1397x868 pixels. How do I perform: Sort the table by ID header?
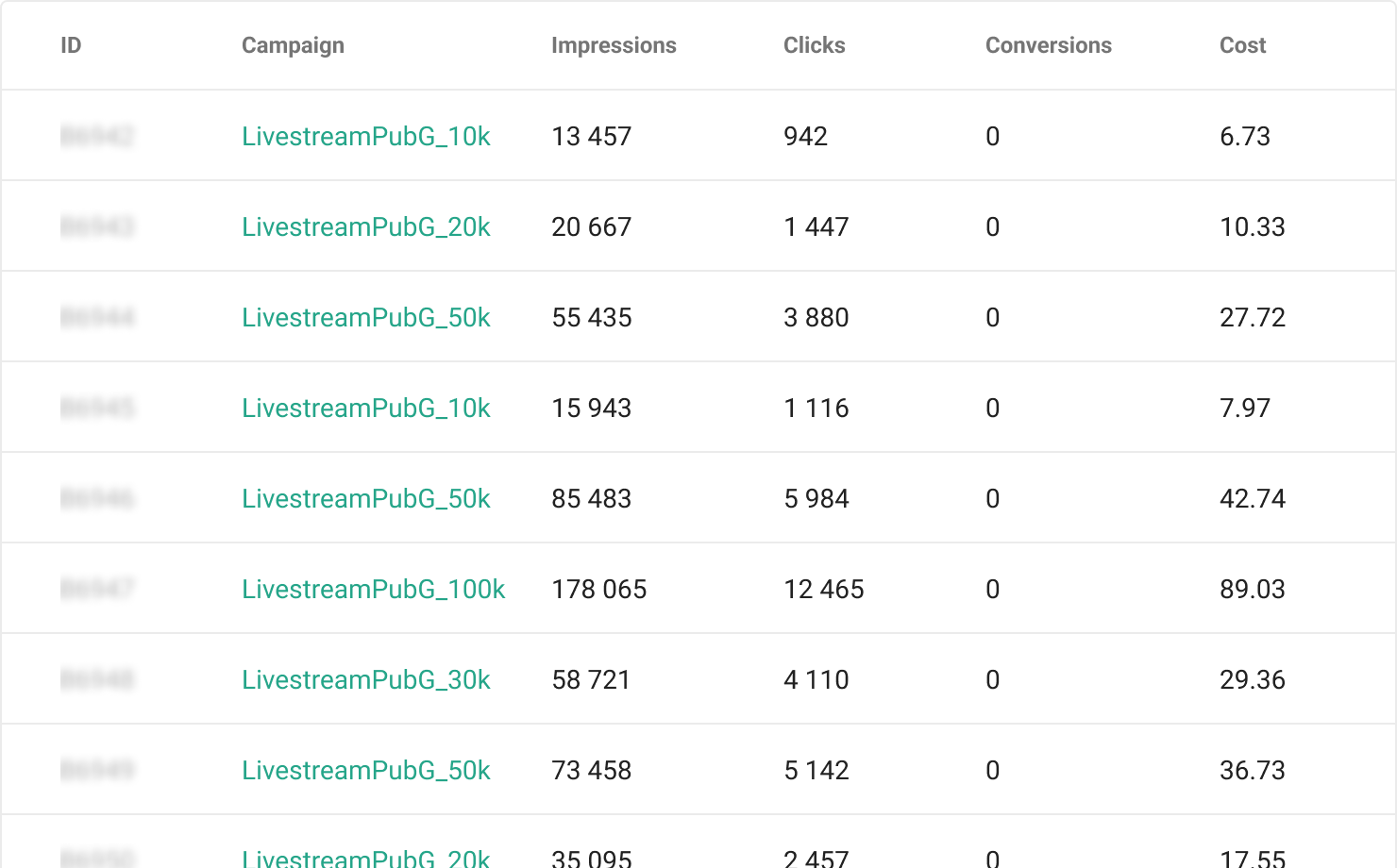tap(70, 45)
